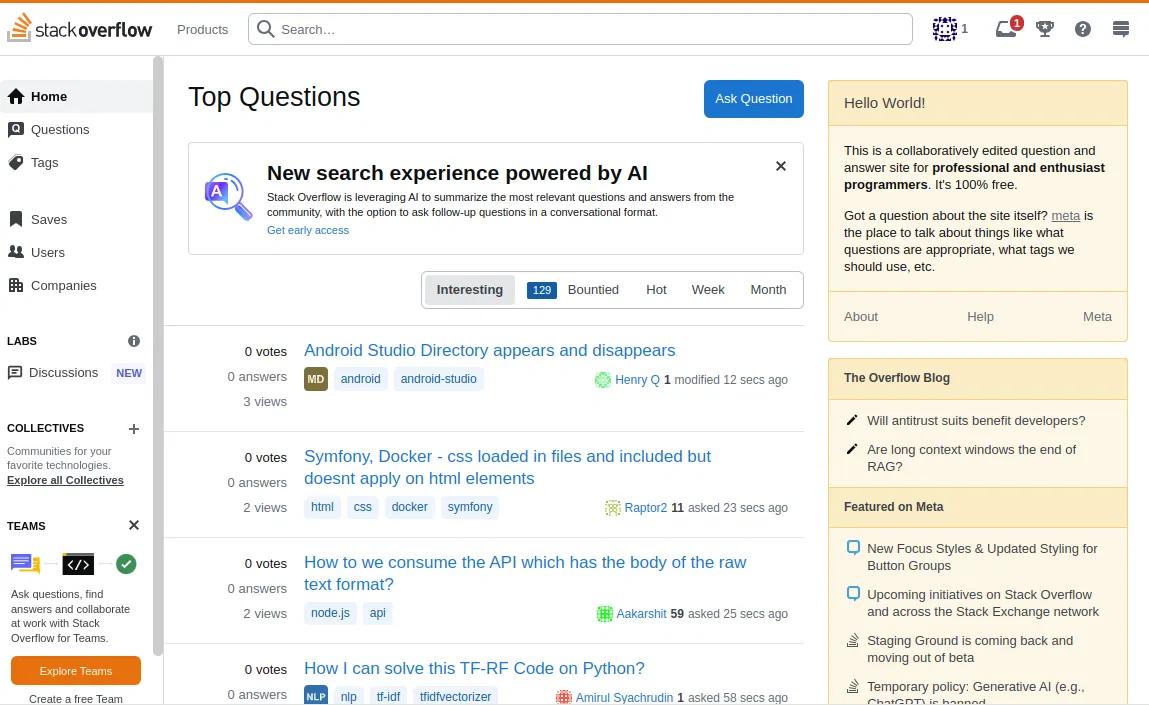Screen dimensions: 1149x705
Task: Go to Tags in the sidebar
Action: (45, 162)
